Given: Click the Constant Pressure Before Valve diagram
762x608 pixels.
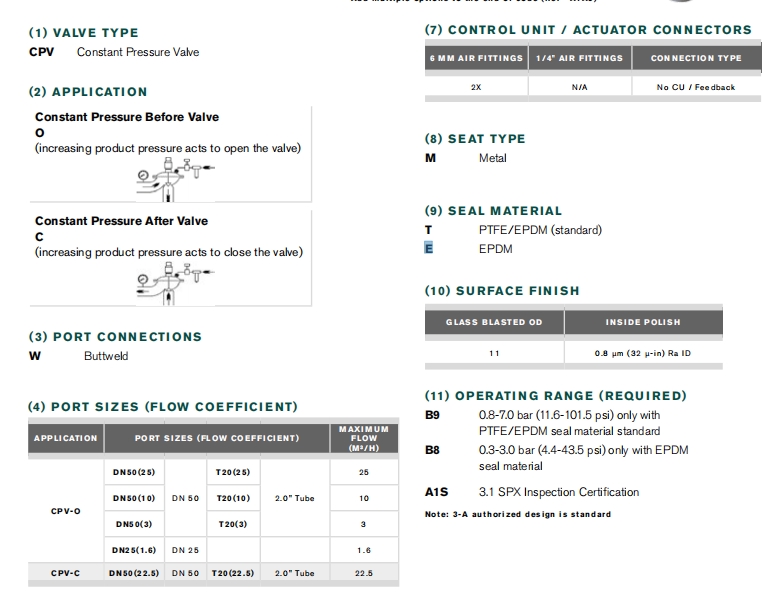Looking at the screenshot, I should coord(175,179).
